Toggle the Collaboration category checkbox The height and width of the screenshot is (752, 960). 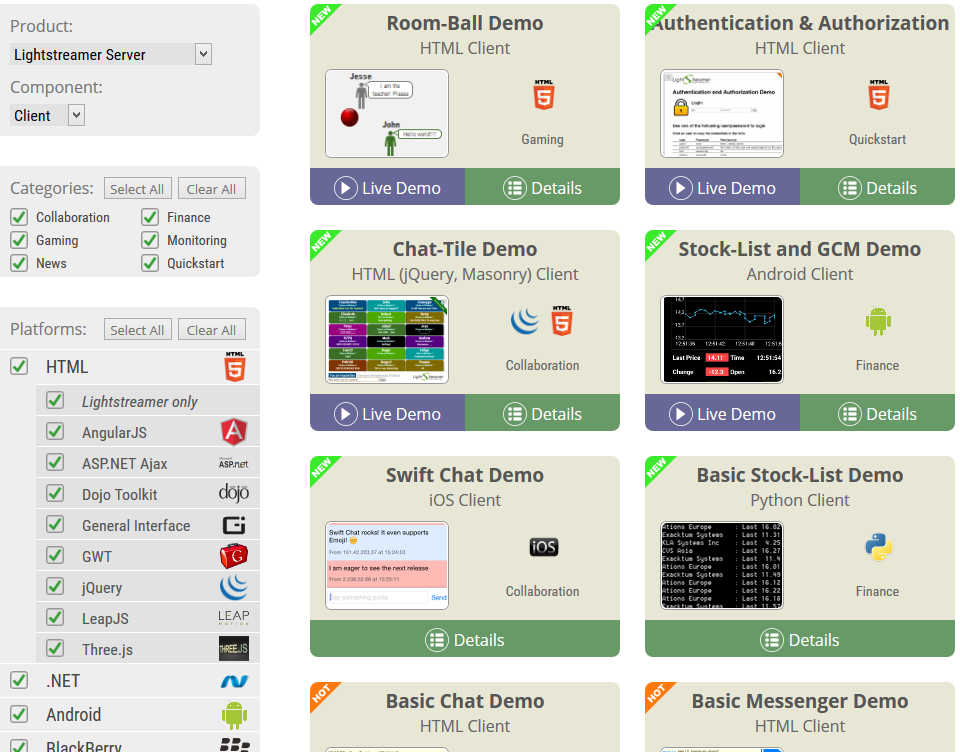pyautogui.click(x=19, y=217)
